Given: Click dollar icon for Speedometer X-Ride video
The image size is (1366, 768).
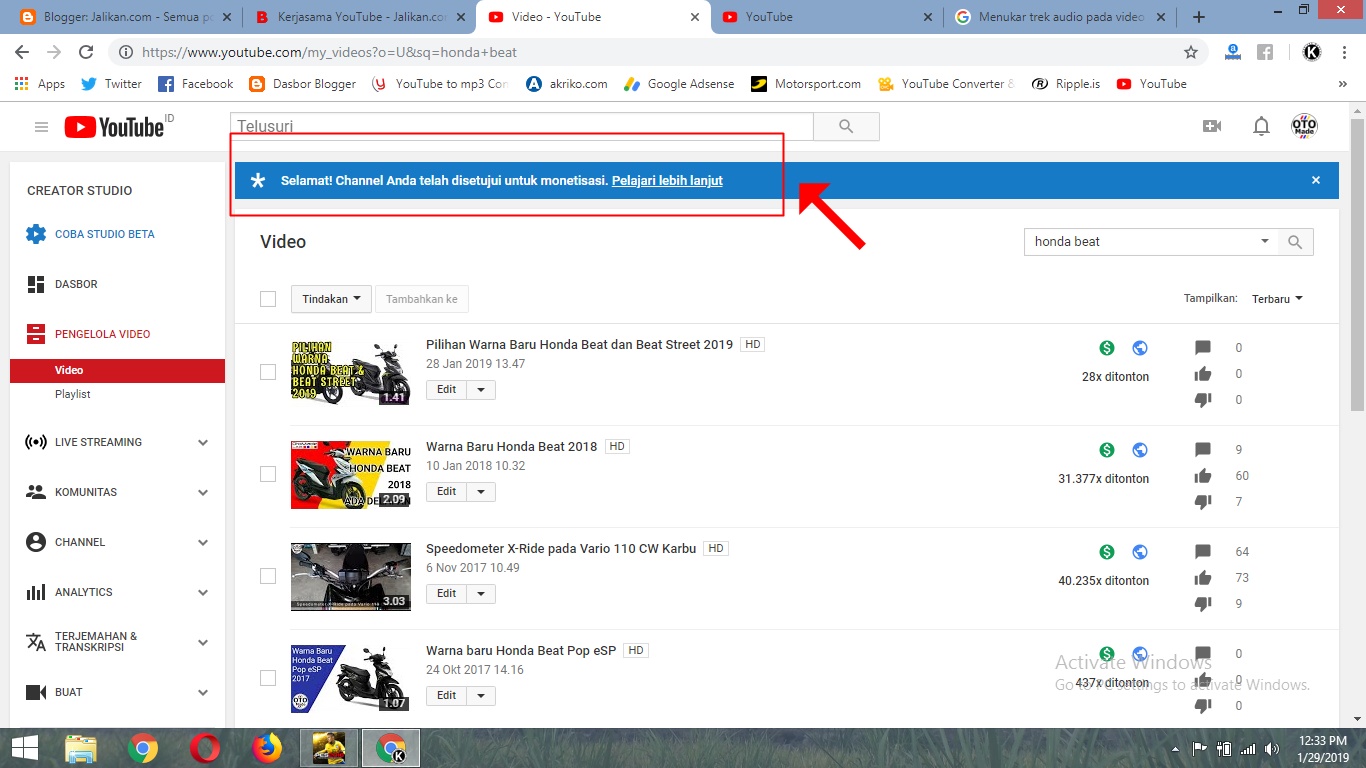Looking at the screenshot, I should click(1107, 552).
